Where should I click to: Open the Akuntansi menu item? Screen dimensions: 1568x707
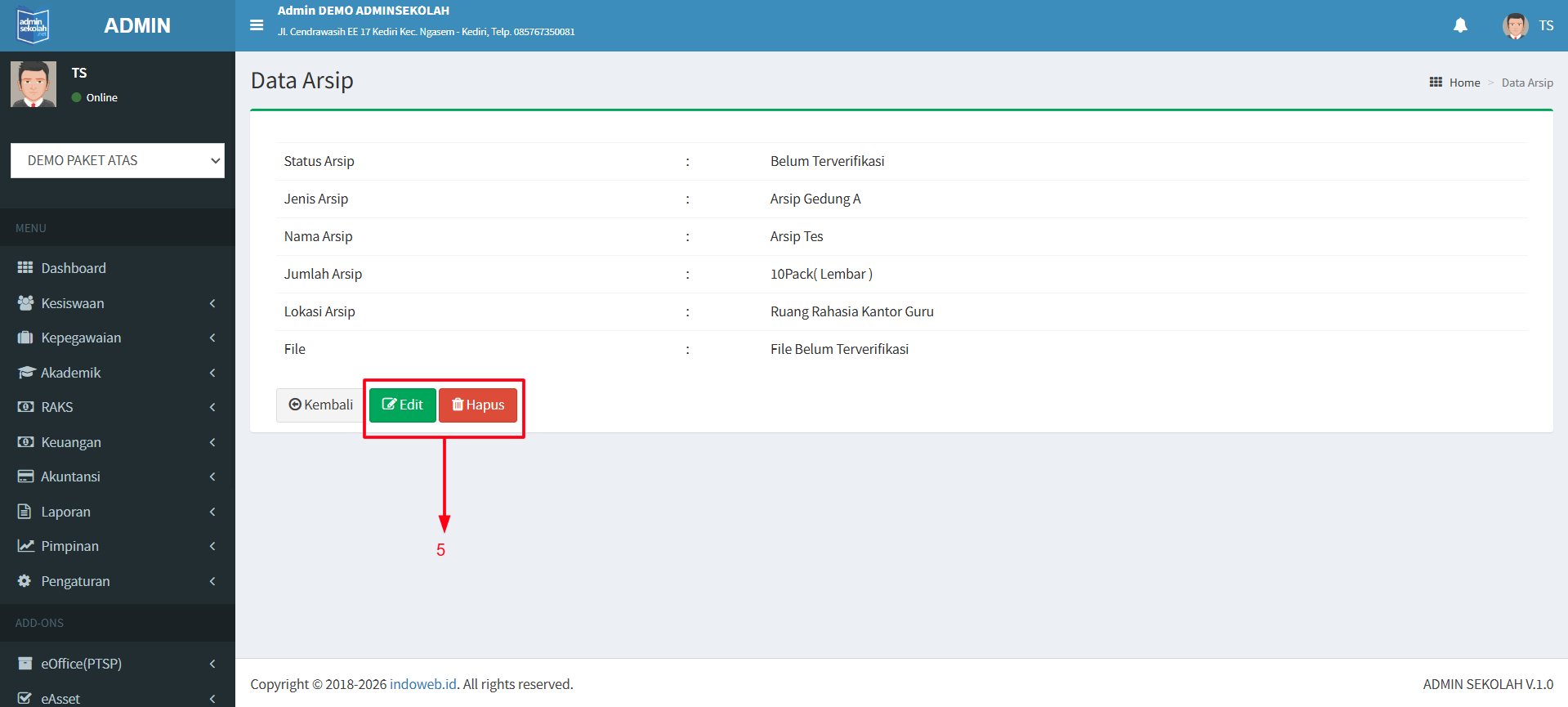[71, 477]
